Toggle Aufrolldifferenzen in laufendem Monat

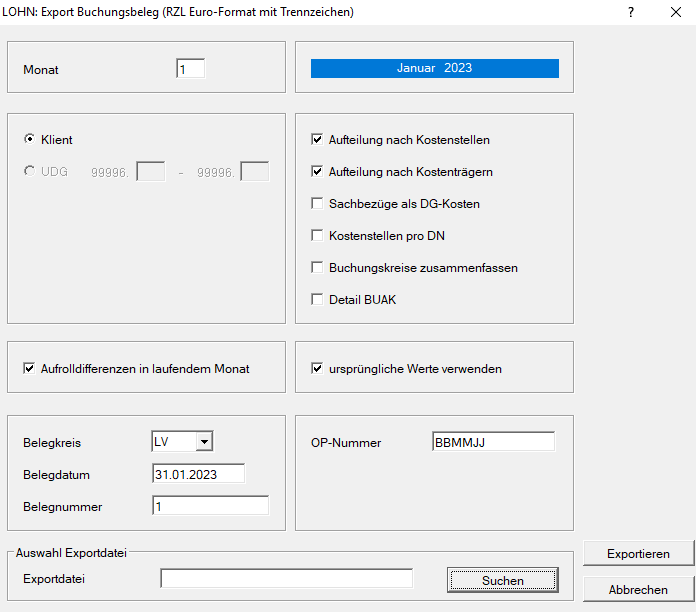coord(29,369)
